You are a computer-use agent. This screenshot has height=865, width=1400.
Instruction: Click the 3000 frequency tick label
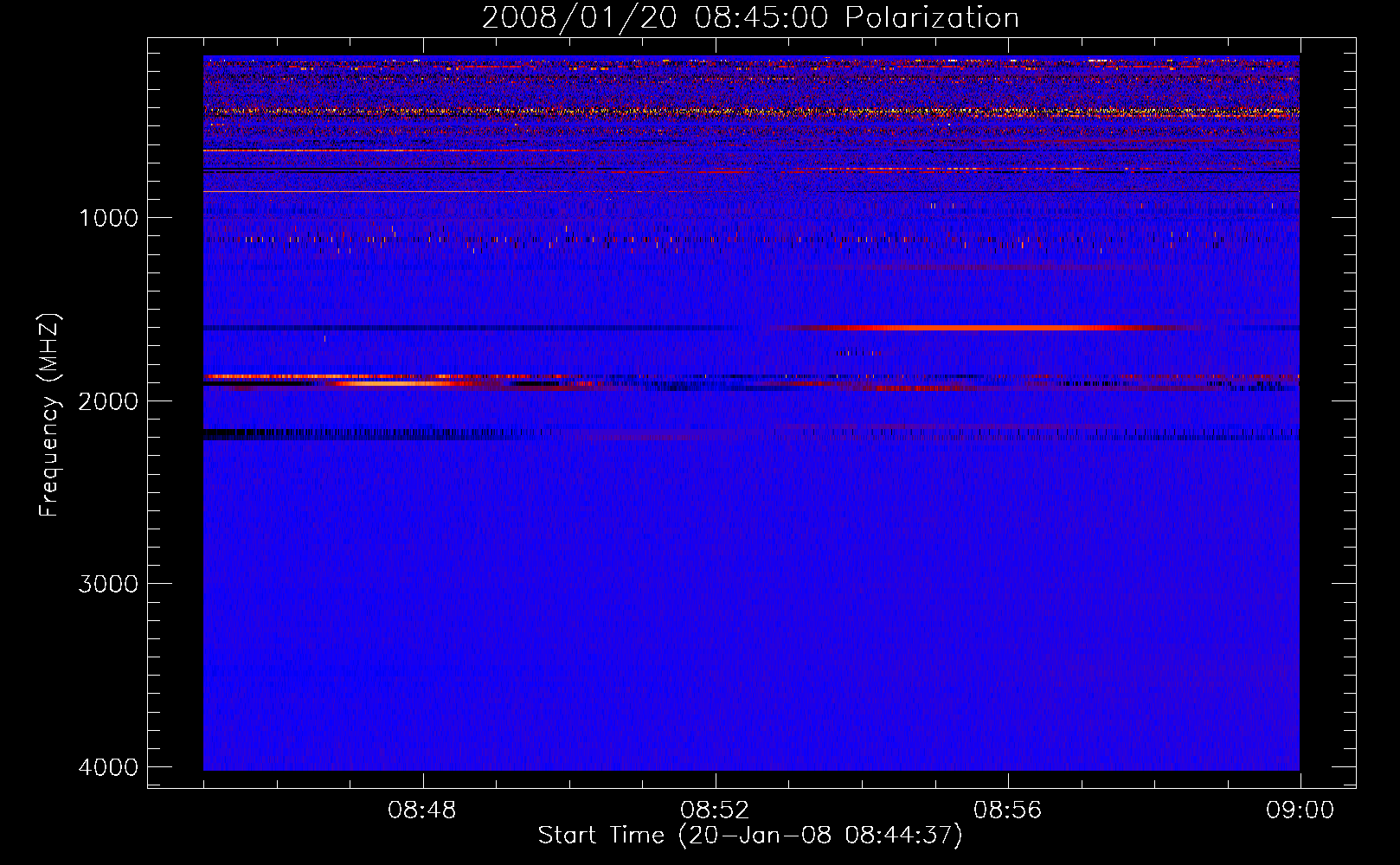[x=108, y=584]
